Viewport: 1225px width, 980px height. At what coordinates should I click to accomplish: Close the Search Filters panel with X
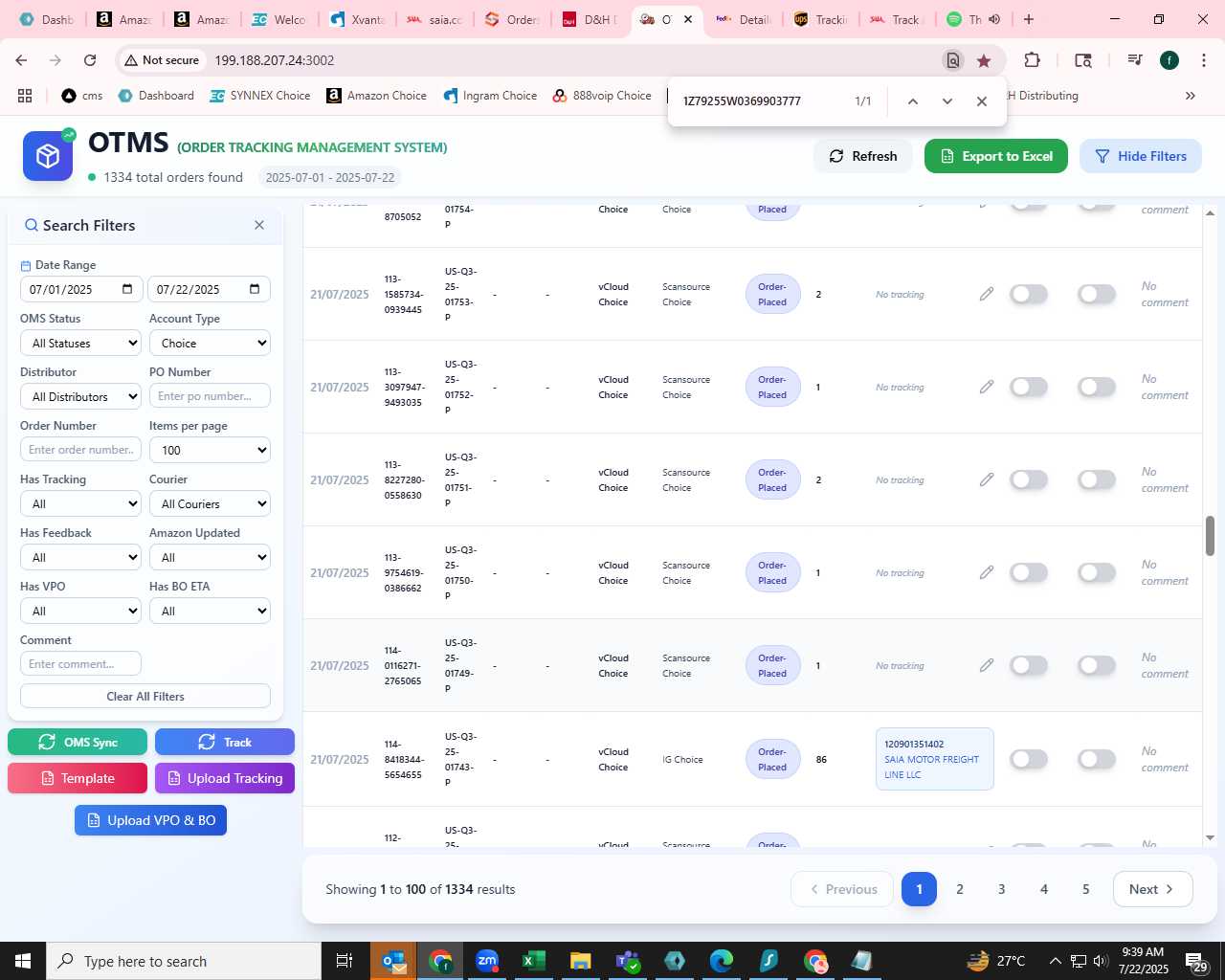coord(259,225)
